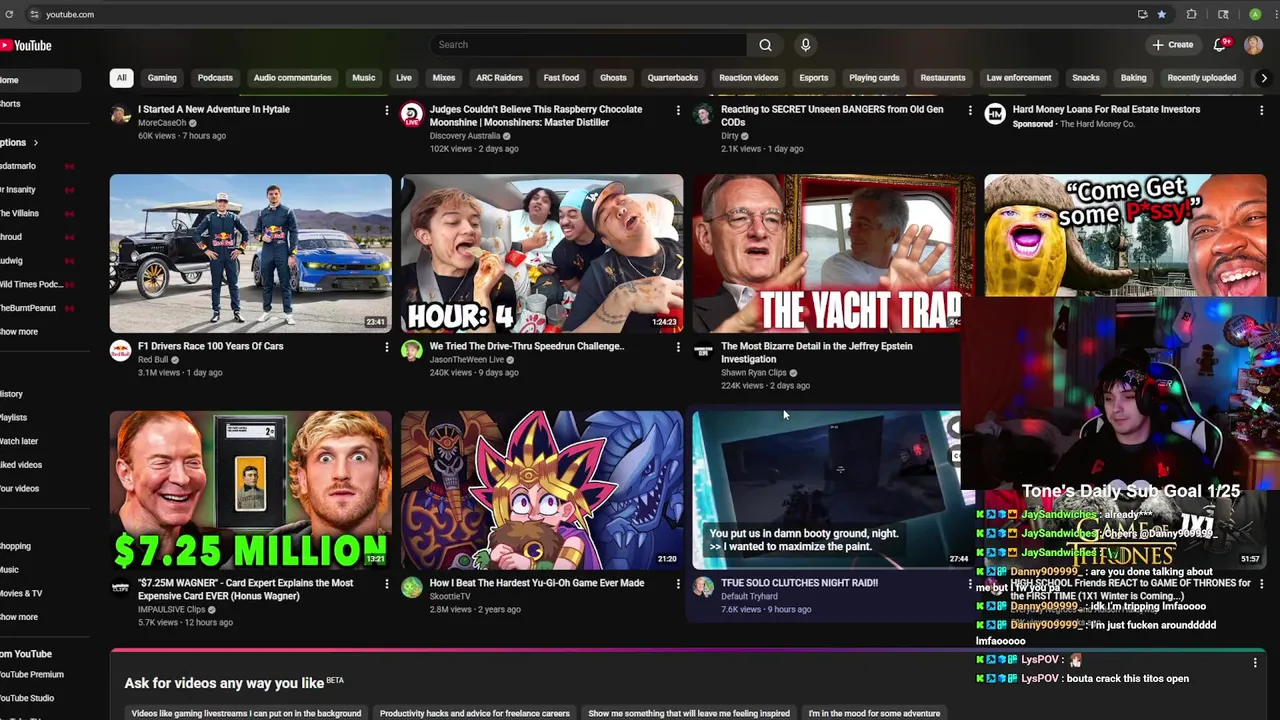
Task: Click the browser address bar
Action: click(580, 14)
